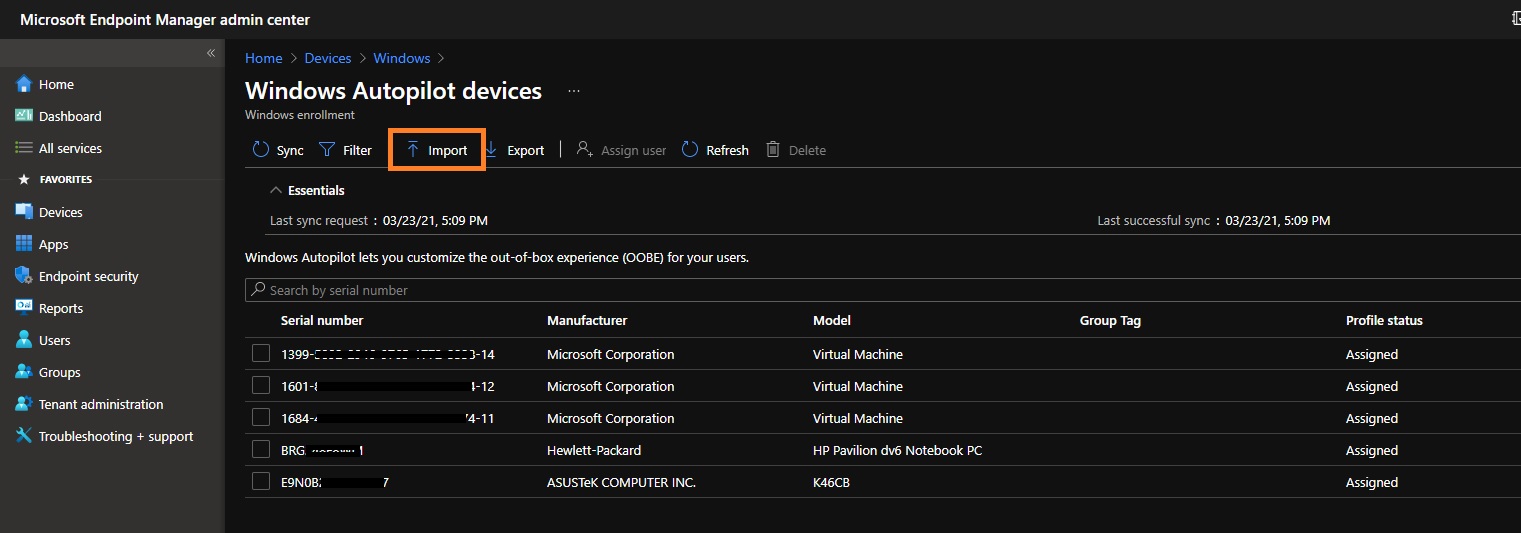Click Virtual Machine in the 1601 row
This screenshot has width=1521, height=533.
coord(858,387)
